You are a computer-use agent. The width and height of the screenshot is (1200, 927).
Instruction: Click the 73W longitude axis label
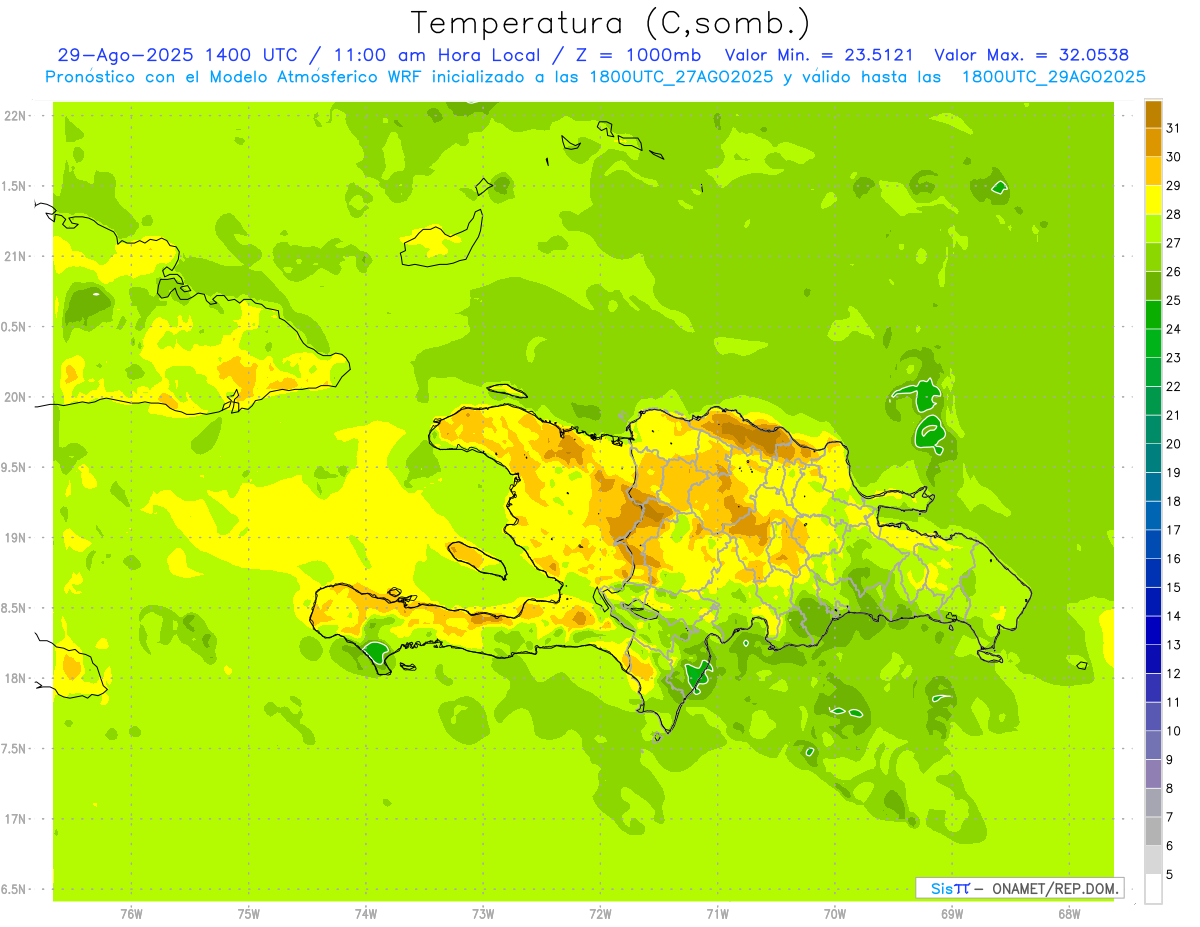coord(483,914)
